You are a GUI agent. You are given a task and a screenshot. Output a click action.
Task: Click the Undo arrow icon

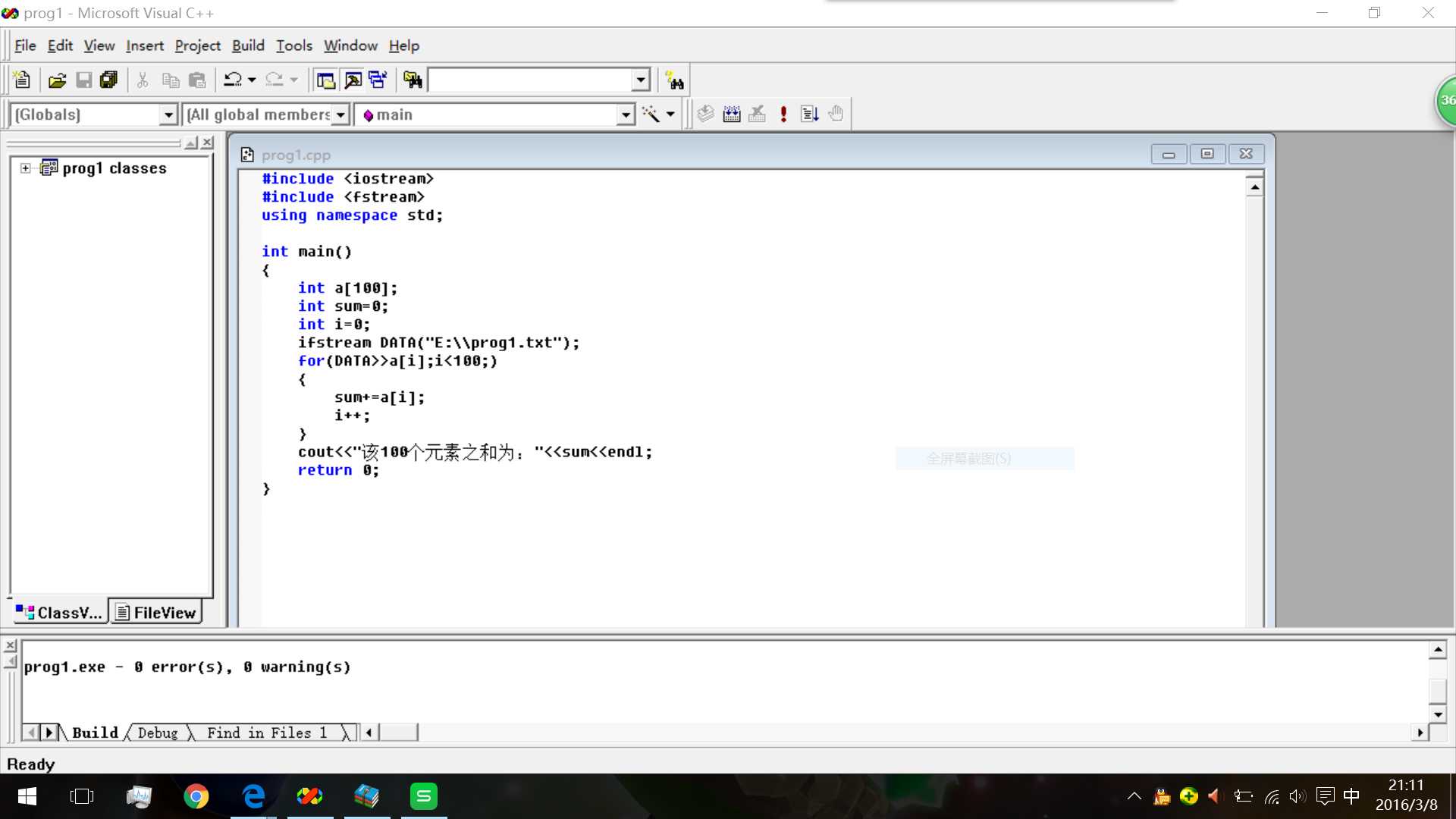coord(233,80)
